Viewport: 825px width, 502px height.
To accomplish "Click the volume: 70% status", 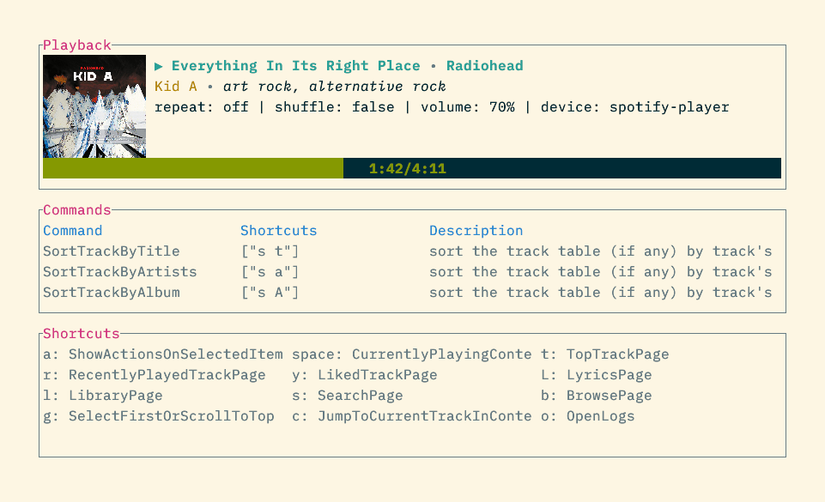I will pos(468,107).
